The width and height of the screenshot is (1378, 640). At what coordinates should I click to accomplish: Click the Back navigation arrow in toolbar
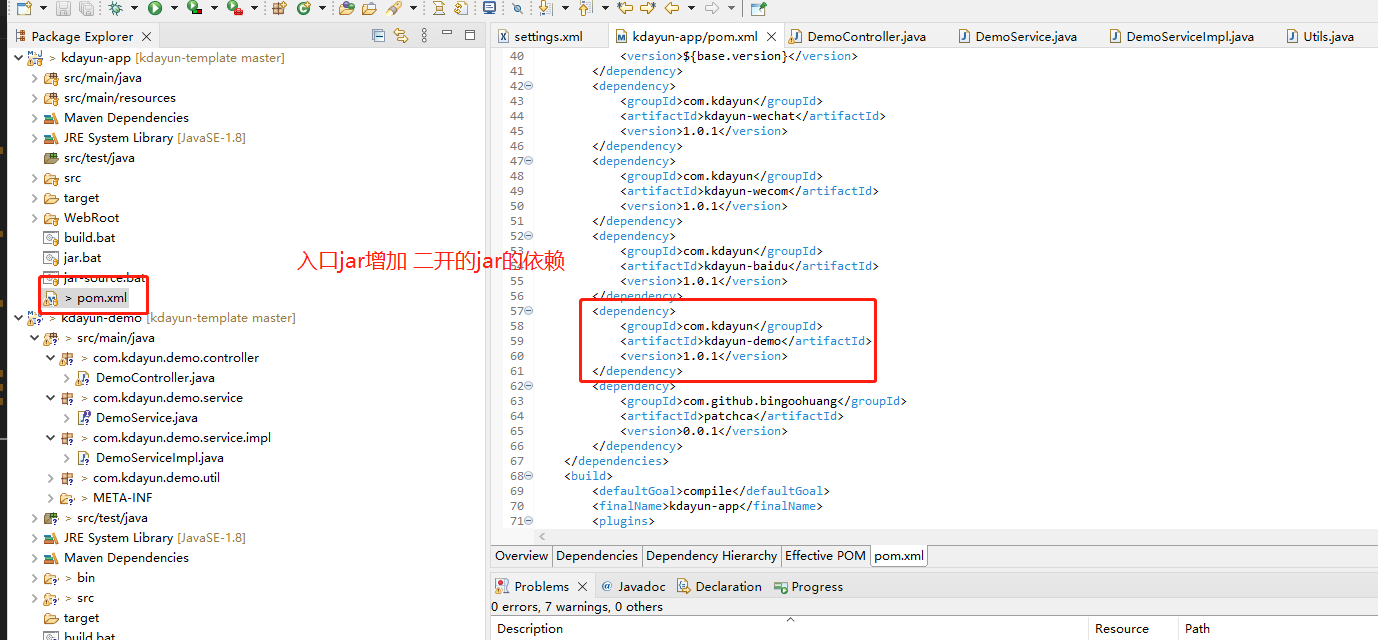pyautogui.click(x=672, y=9)
